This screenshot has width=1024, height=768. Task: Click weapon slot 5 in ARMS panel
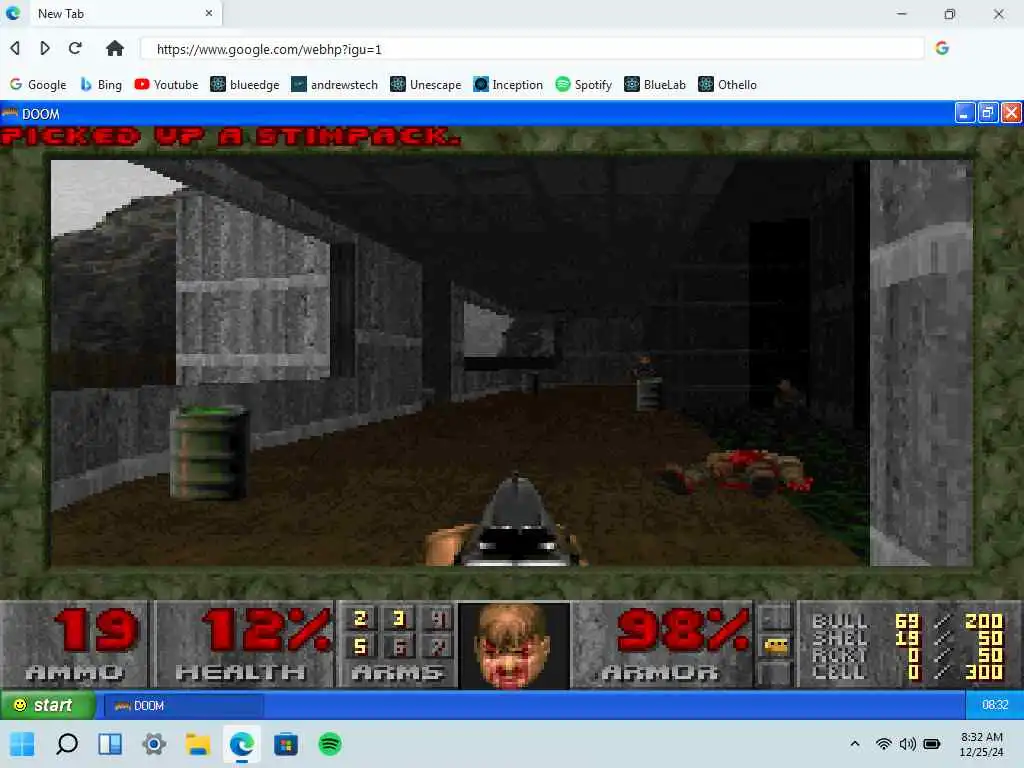(360, 647)
